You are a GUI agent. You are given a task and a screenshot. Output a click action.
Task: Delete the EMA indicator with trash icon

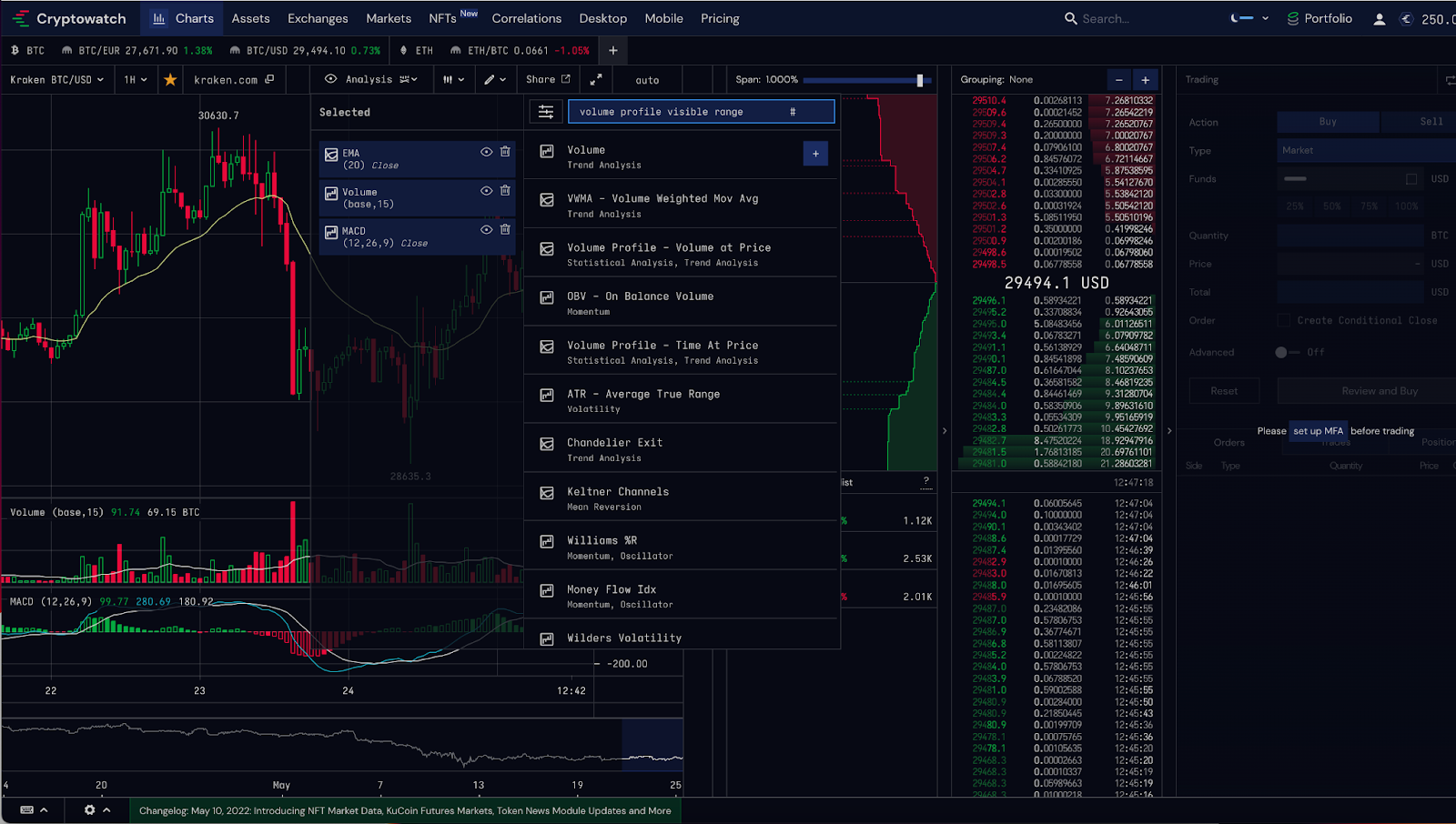(x=505, y=152)
